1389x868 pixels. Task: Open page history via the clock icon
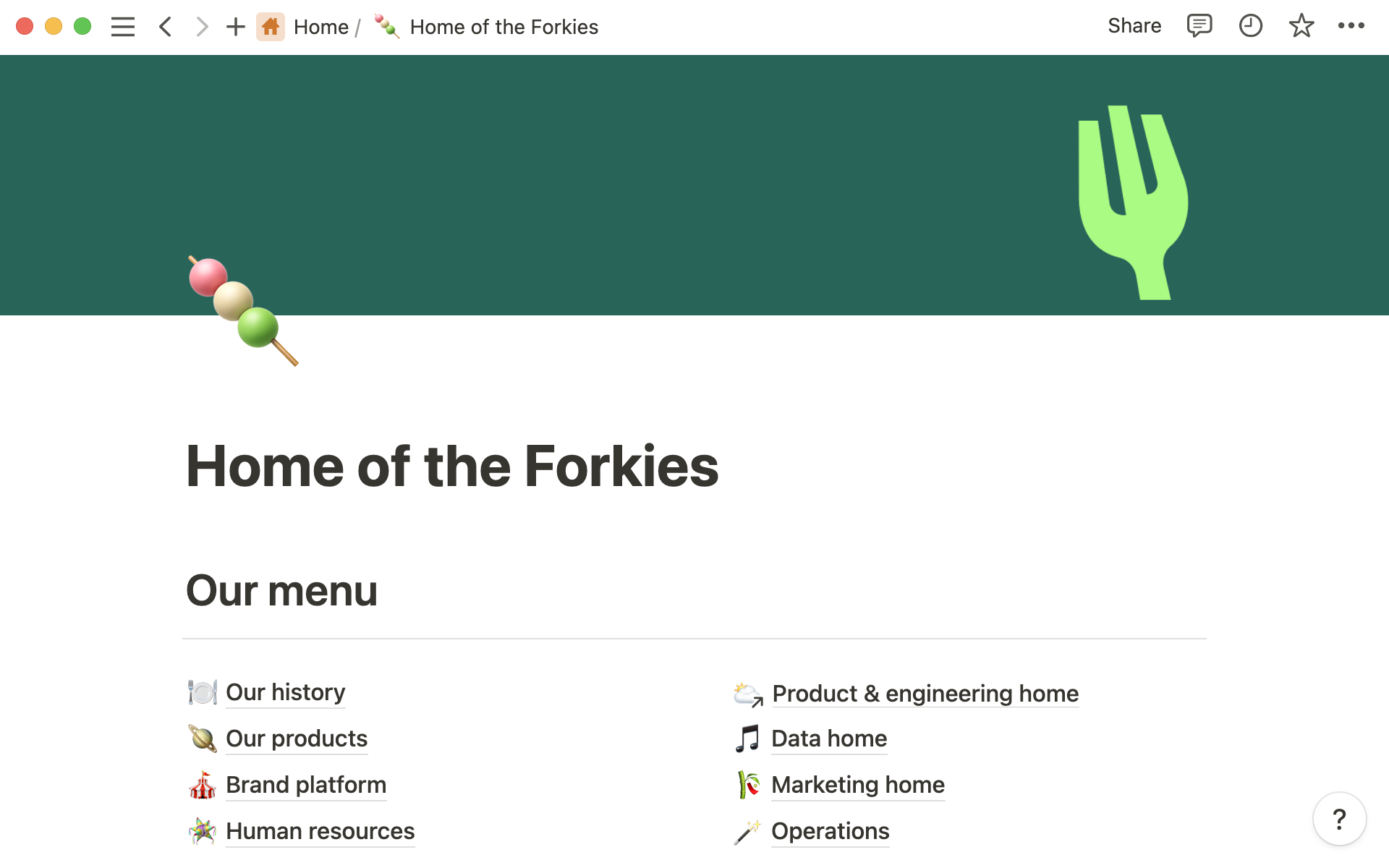coord(1250,27)
